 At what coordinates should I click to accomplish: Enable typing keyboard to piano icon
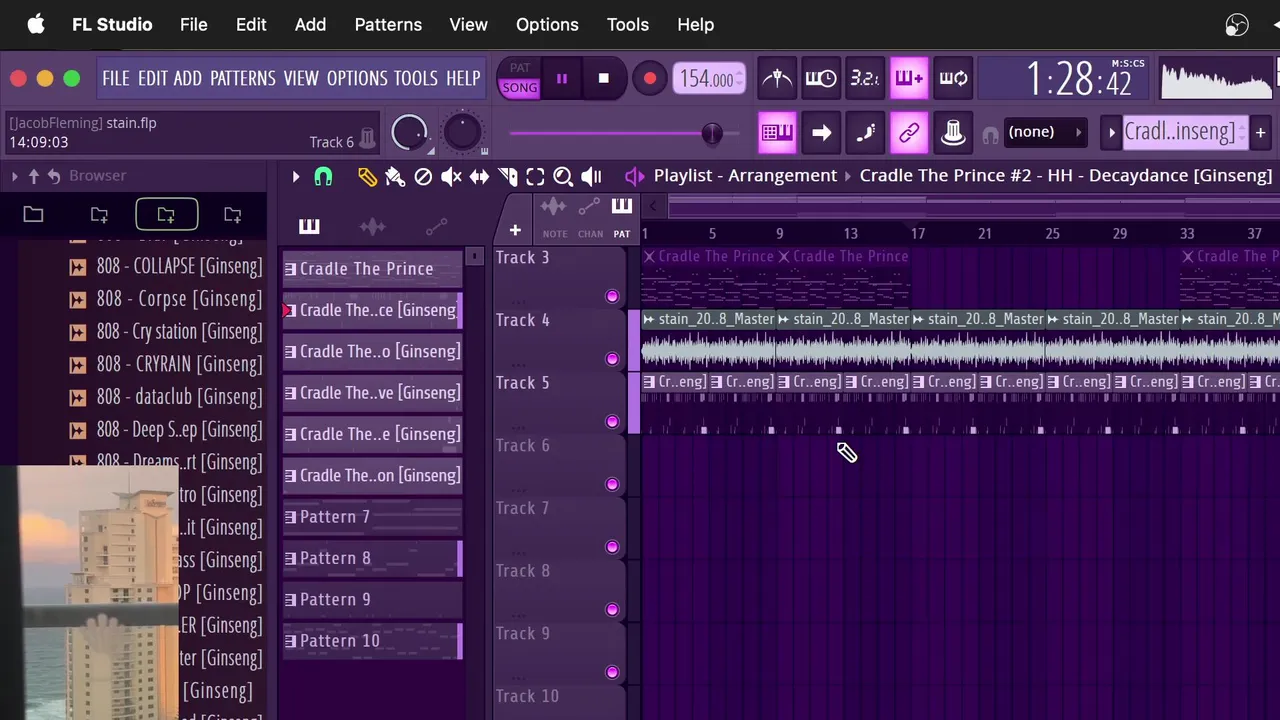point(777,132)
